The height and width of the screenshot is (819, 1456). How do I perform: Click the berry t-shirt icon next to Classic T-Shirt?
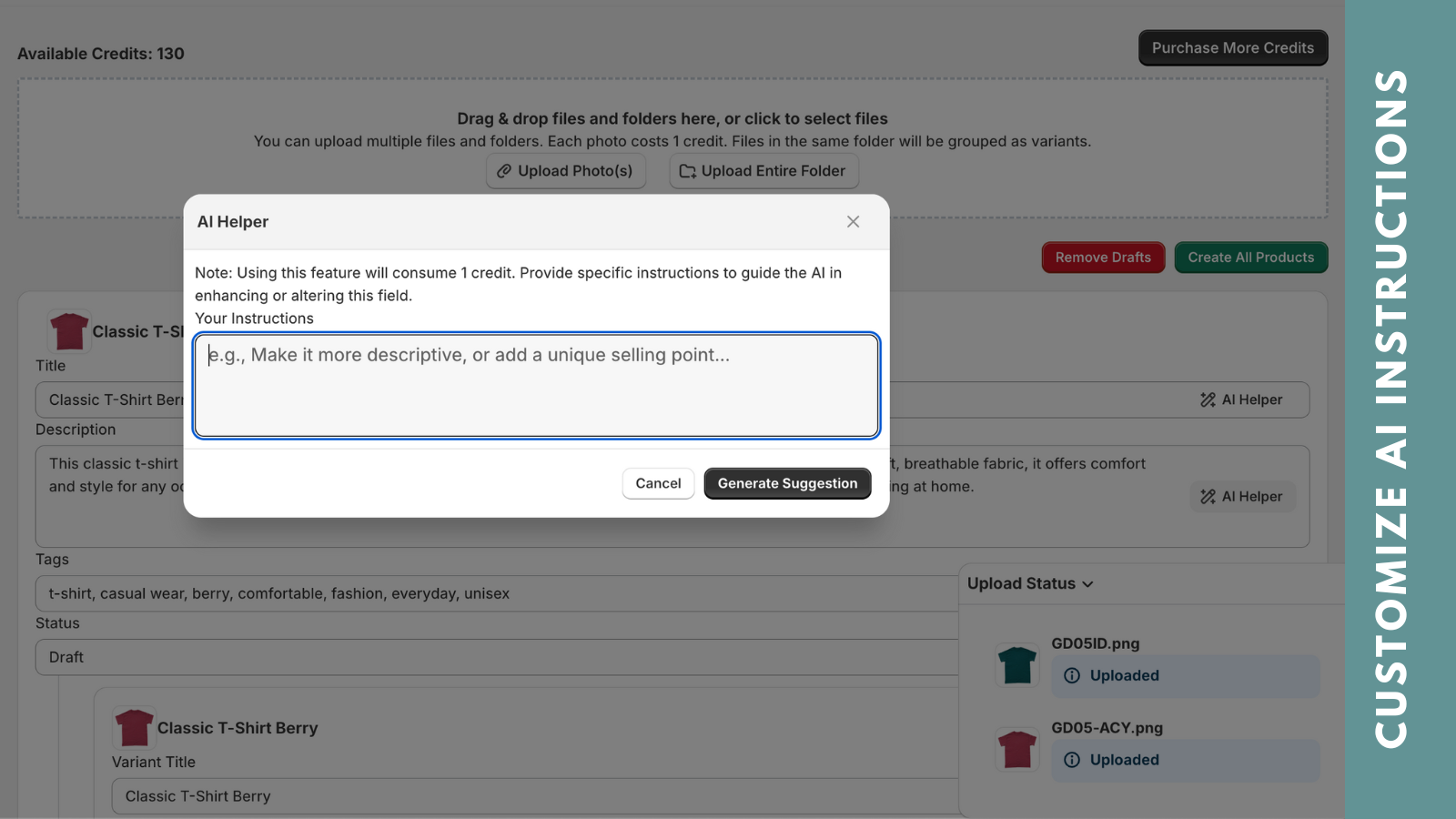point(68,330)
